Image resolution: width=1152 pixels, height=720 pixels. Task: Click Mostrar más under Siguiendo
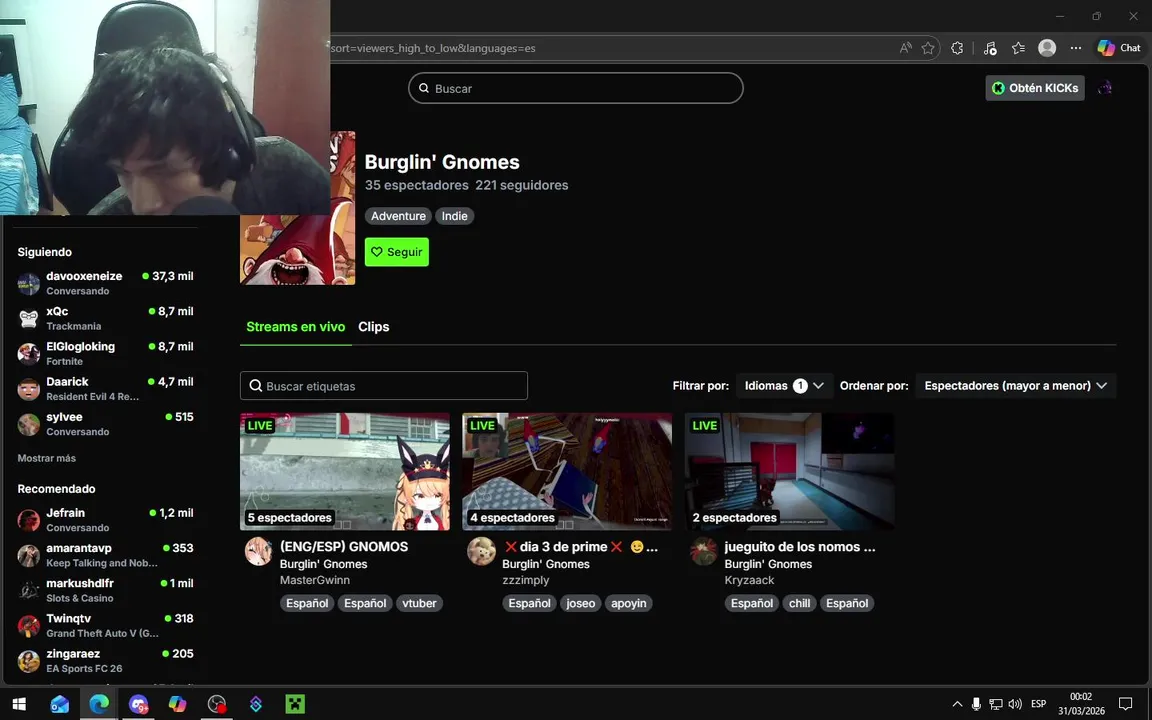tap(46, 458)
